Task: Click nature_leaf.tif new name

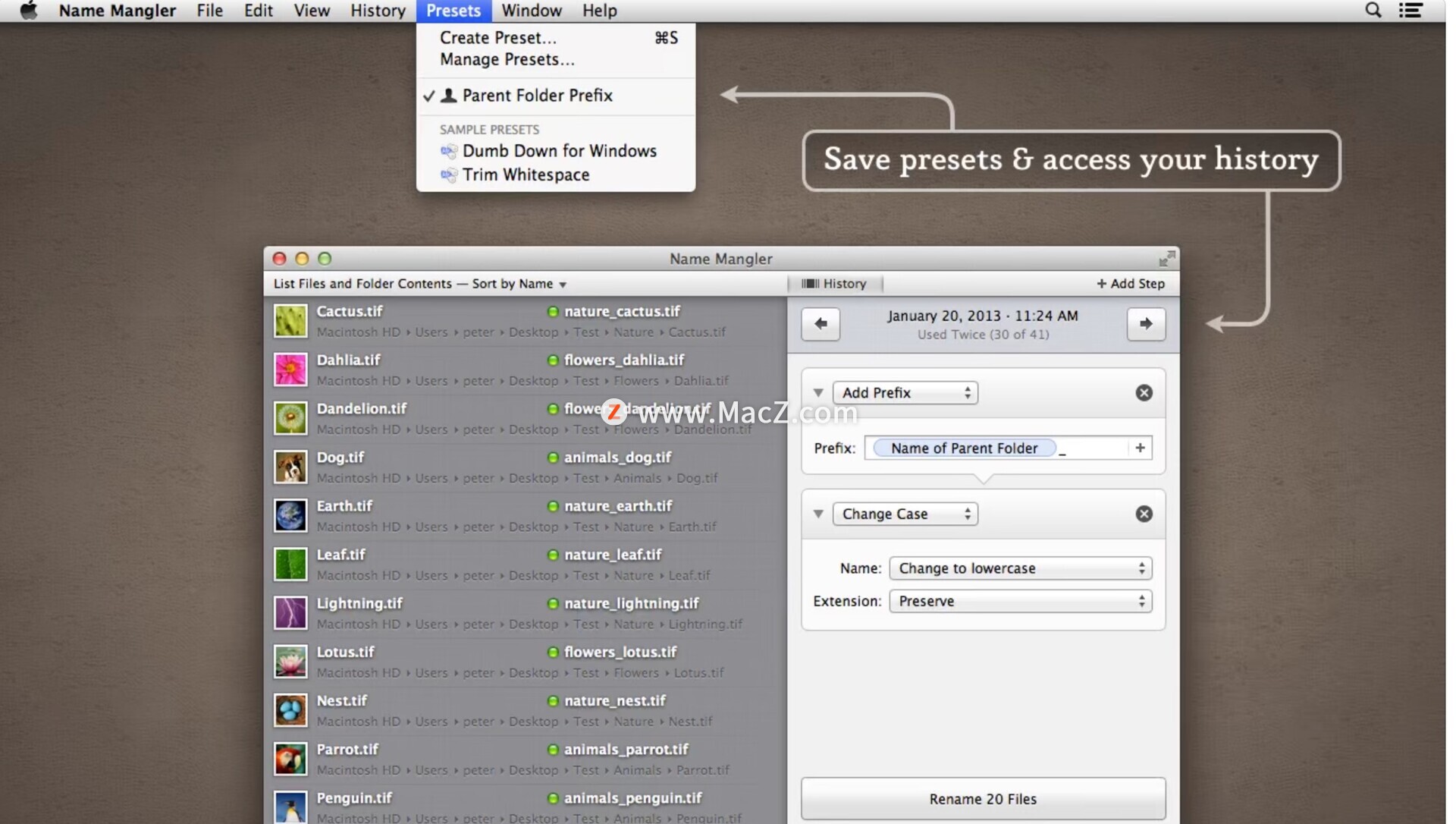Action: pyautogui.click(x=613, y=555)
